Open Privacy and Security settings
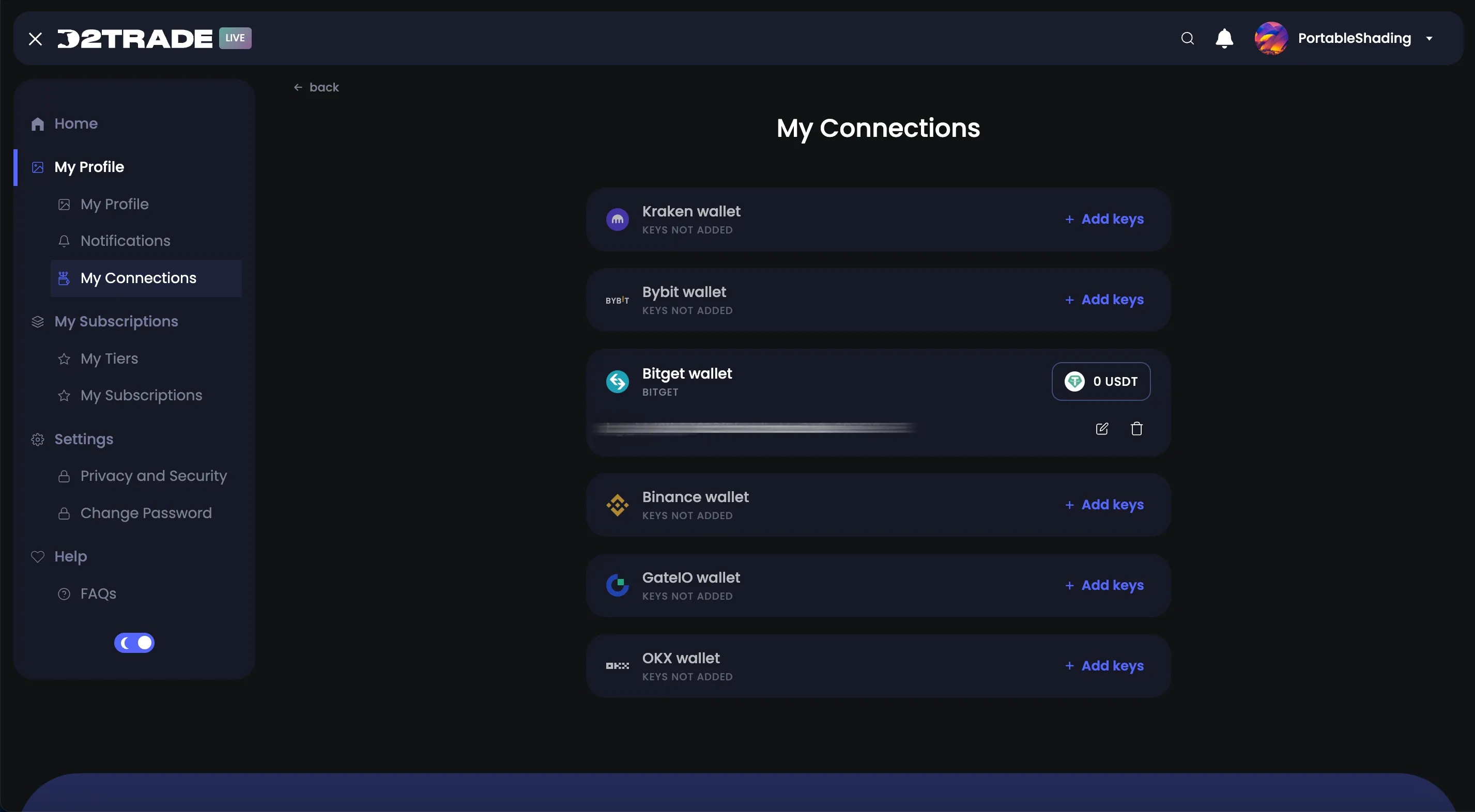The width and height of the screenshot is (1475, 812). (153, 476)
